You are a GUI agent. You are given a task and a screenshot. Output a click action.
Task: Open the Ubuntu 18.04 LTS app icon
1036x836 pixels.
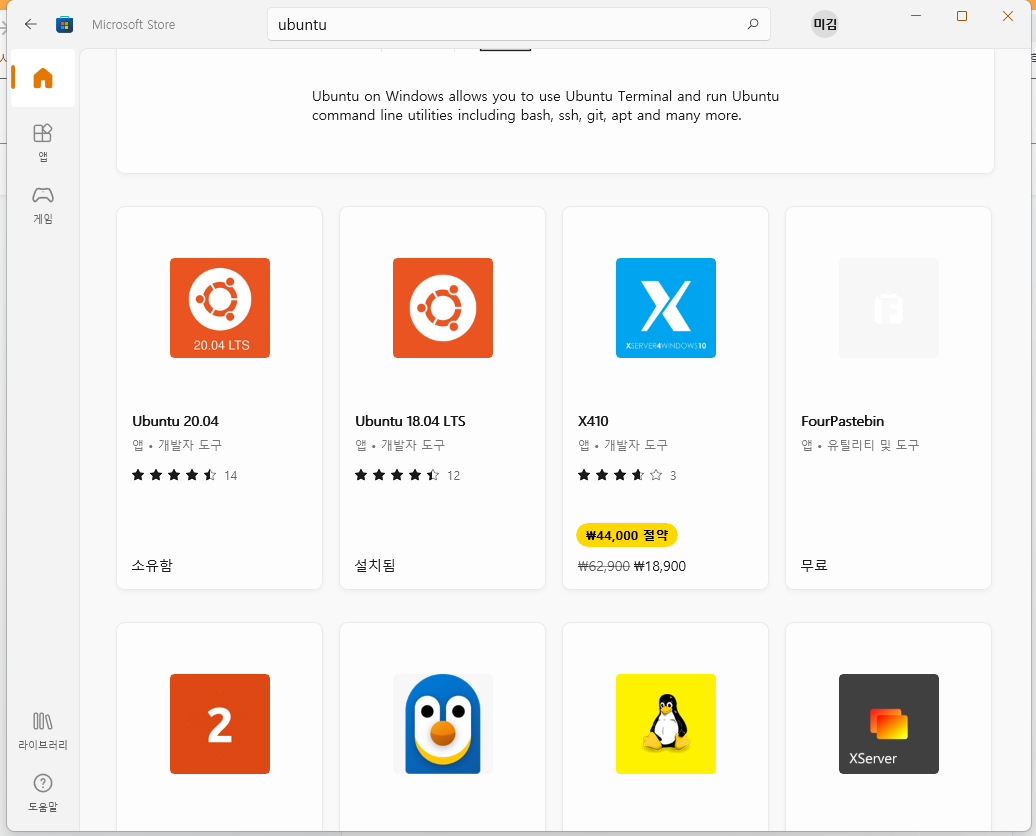tap(443, 308)
